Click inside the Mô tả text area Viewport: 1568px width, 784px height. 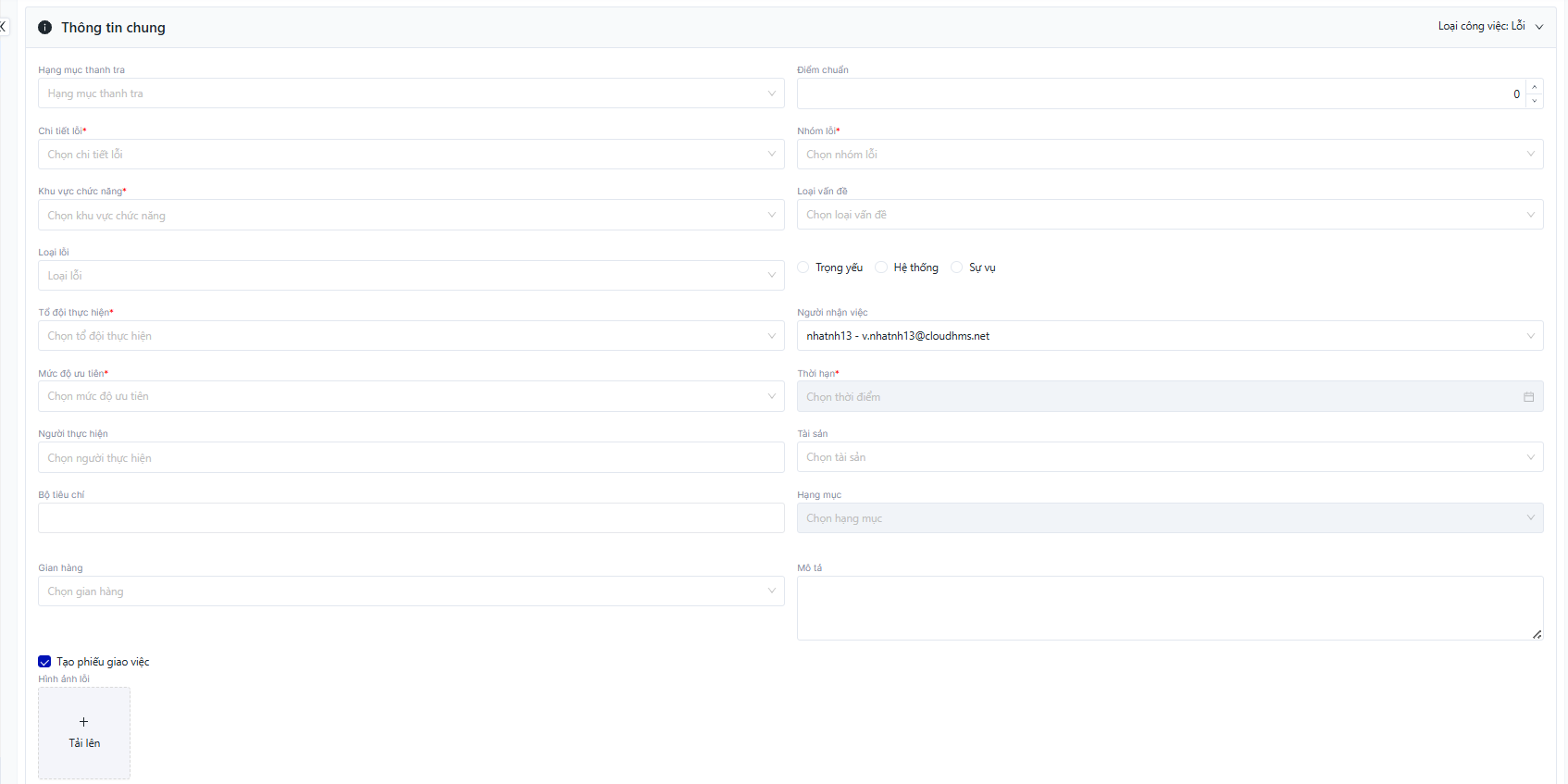click(x=1169, y=608)
